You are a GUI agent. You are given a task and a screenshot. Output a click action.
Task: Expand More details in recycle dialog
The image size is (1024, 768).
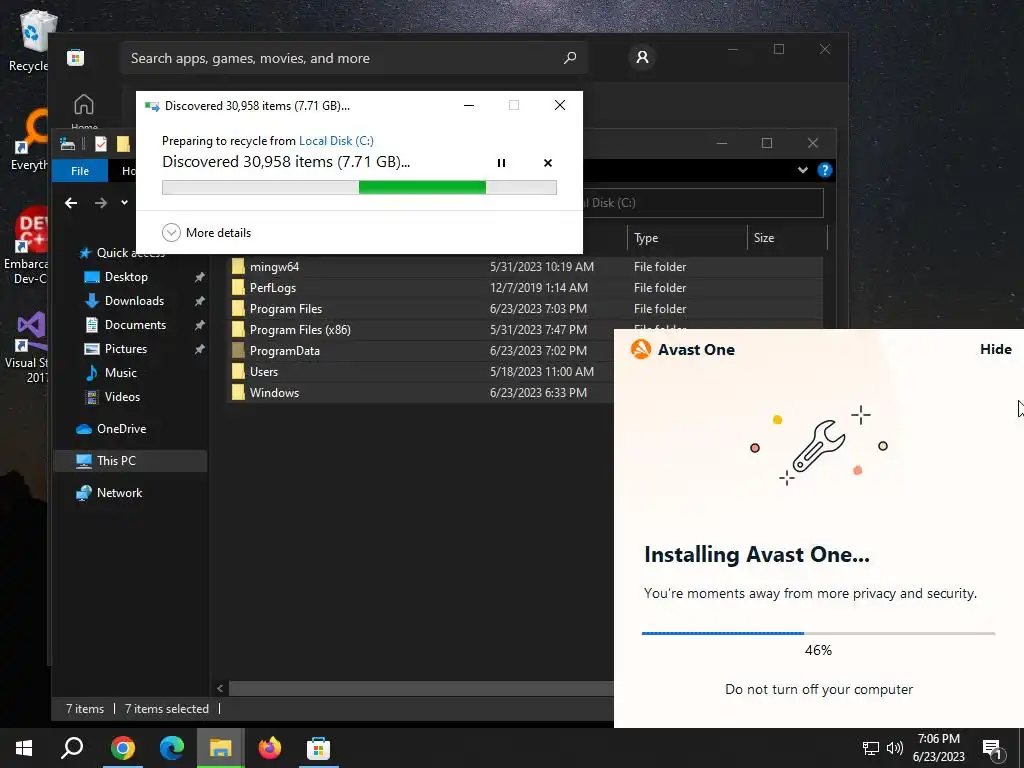(206, 232)
